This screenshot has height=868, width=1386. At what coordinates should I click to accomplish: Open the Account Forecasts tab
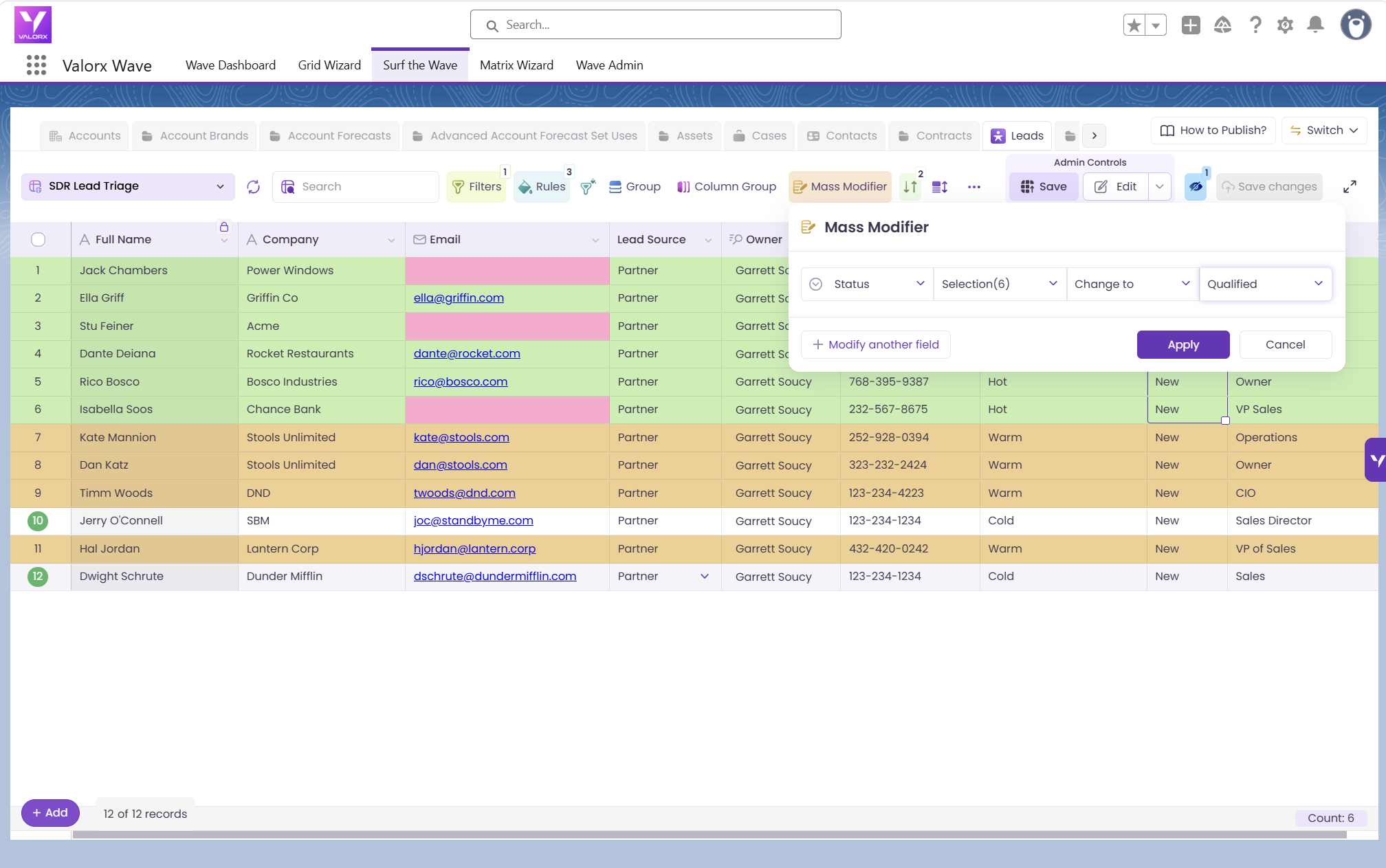pos(329,136)
